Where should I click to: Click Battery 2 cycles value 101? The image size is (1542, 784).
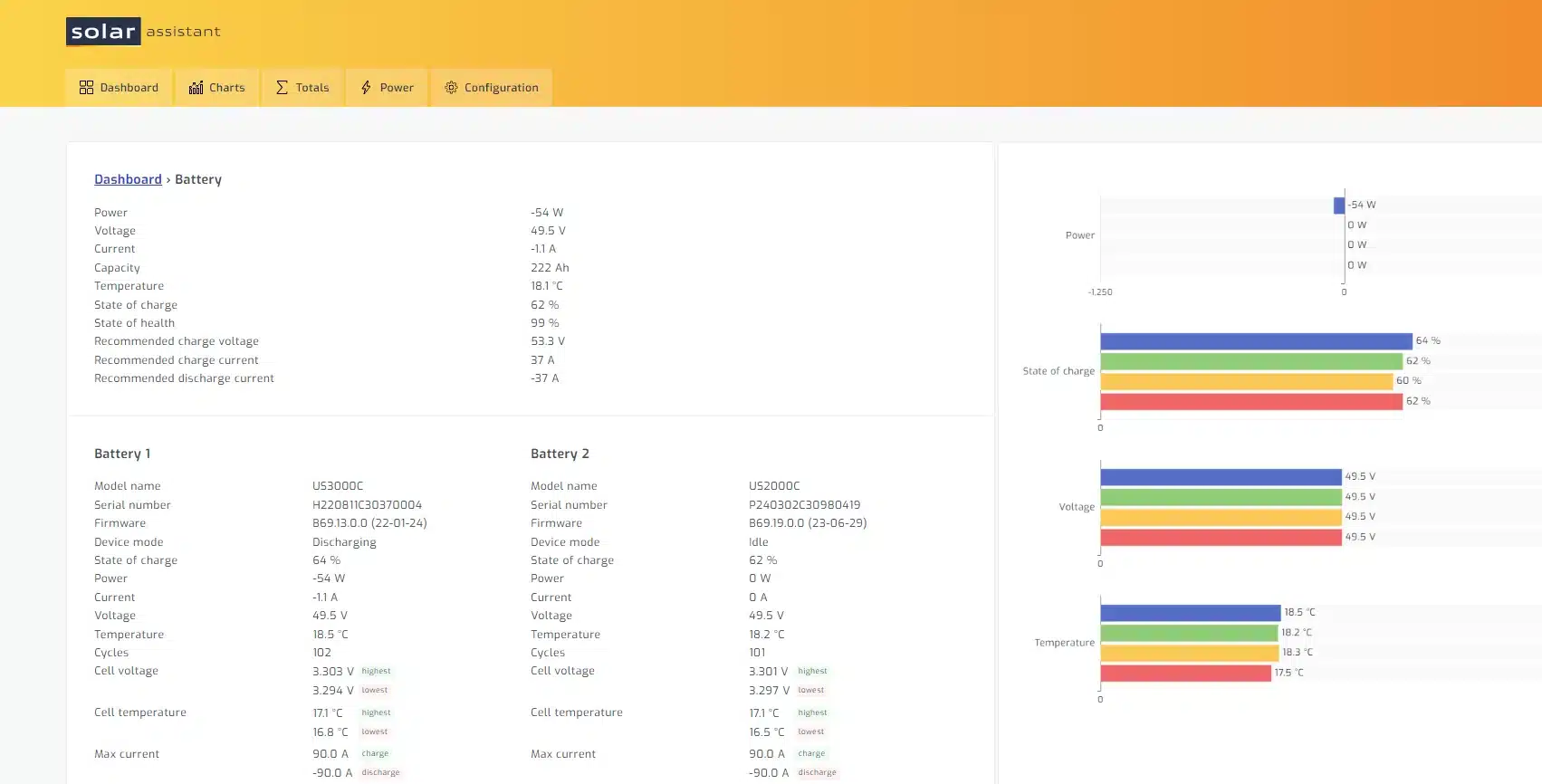click(x=757, y=653)
